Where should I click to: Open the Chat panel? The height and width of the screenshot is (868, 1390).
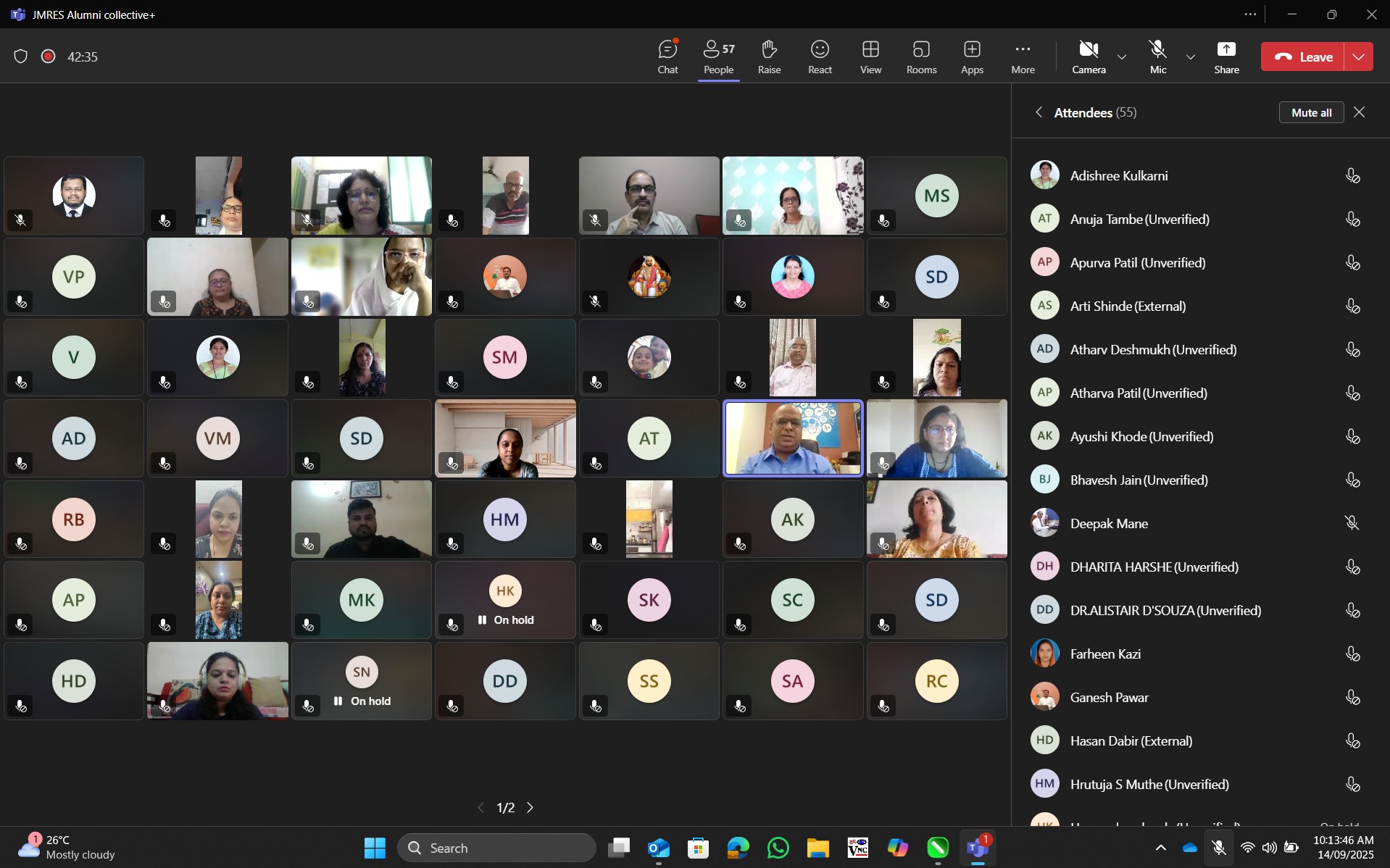(x=667, y=57)
